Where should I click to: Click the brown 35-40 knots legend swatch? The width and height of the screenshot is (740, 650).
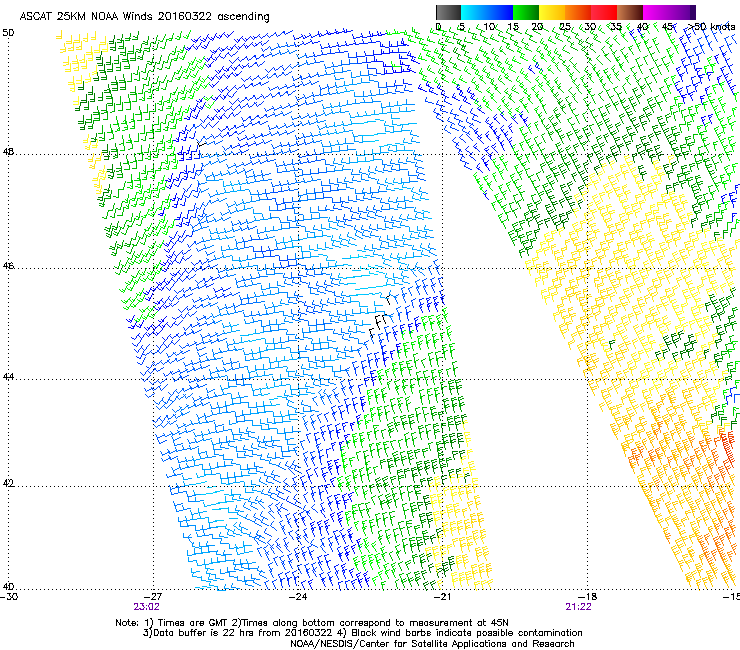tap(630, 12)
